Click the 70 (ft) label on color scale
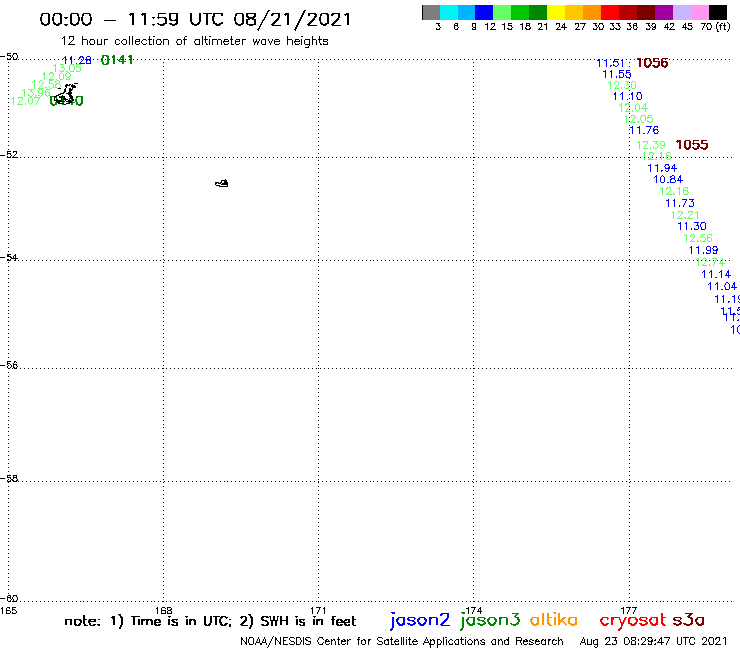 coord(715,26)
